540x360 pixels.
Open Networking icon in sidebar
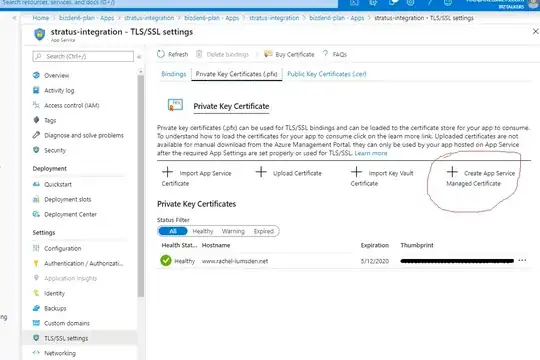[x=36, y=353]
